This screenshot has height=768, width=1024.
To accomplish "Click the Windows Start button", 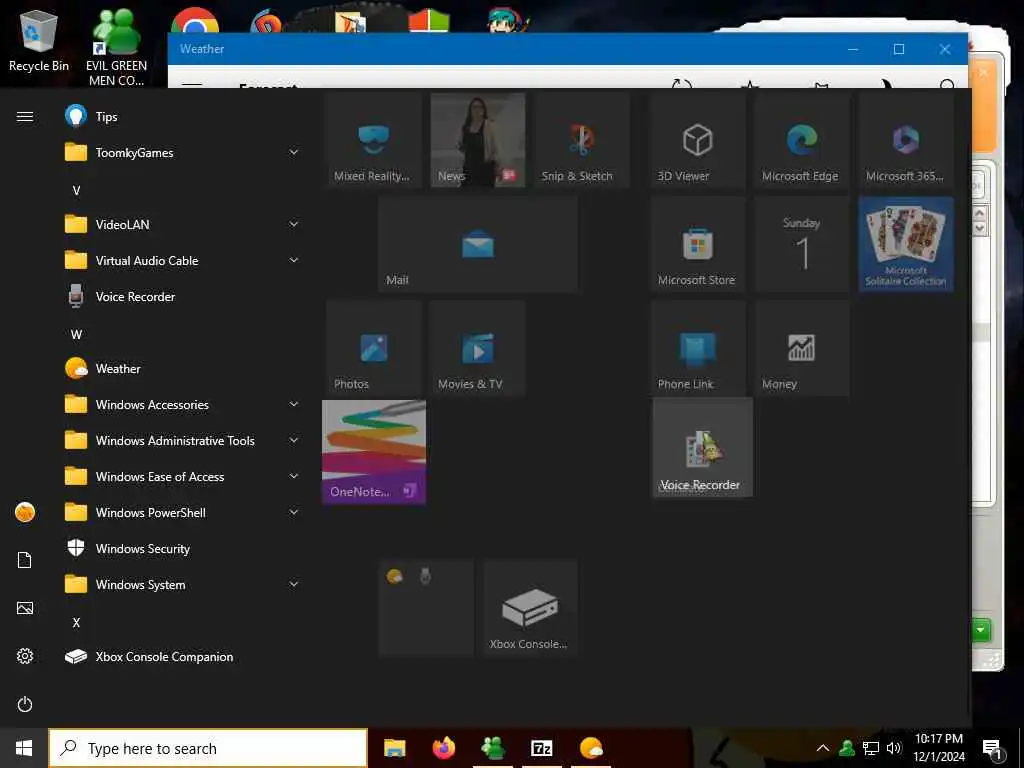I will click(24, 748).
